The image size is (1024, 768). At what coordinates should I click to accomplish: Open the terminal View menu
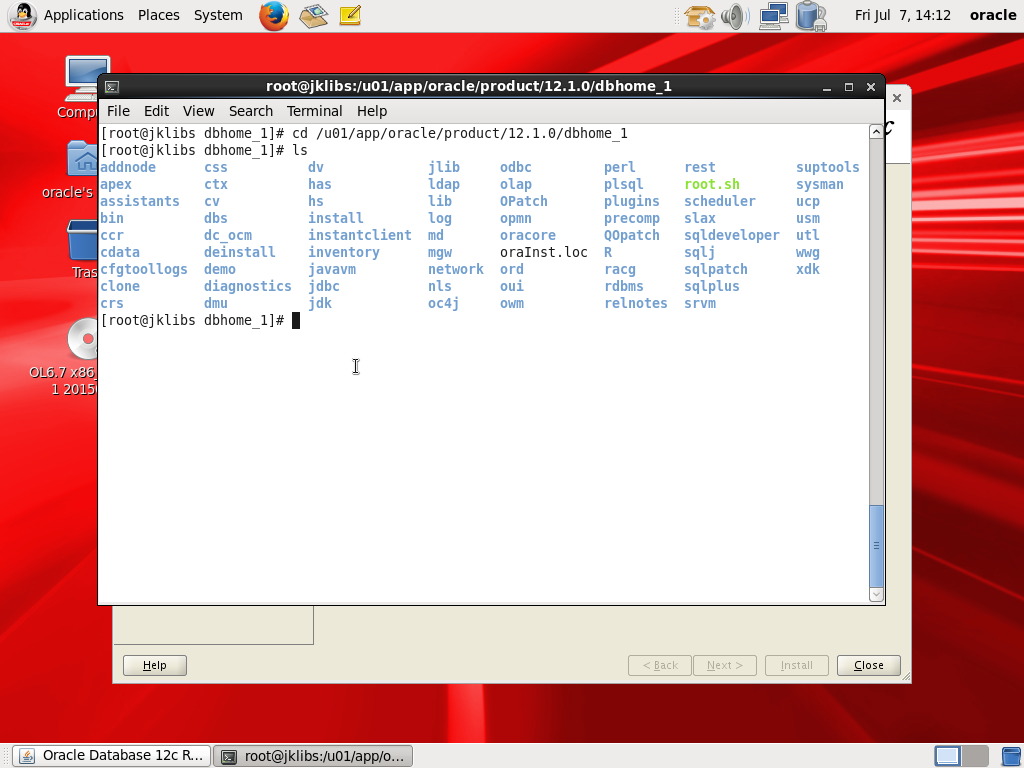(x=199, y=111)
